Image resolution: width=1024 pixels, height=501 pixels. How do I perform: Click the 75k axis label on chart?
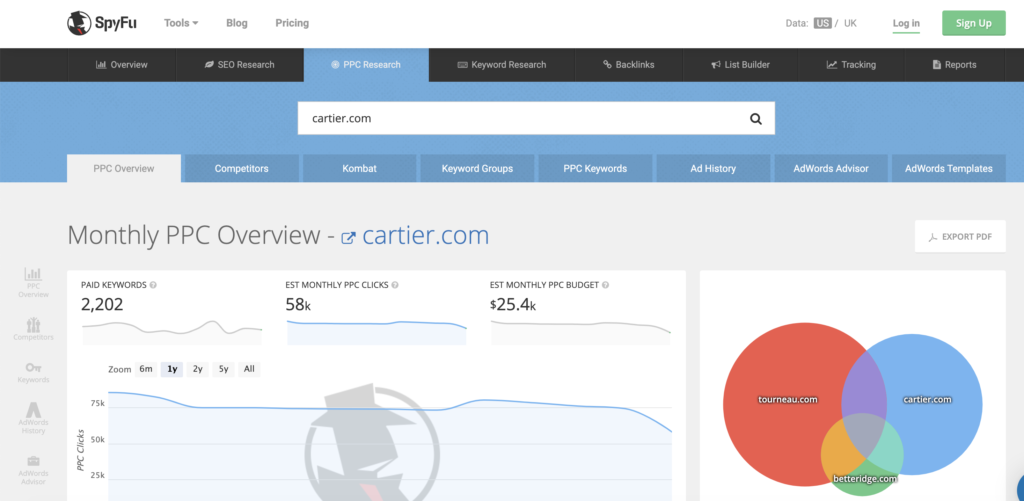click(97, 404)
